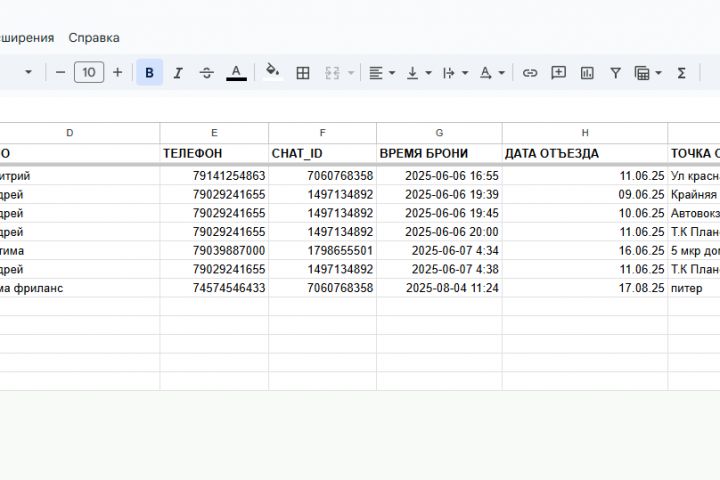Select booking time 2025-06-07 4:38
This screenshot has height=480, width=720.
(439, 269)
